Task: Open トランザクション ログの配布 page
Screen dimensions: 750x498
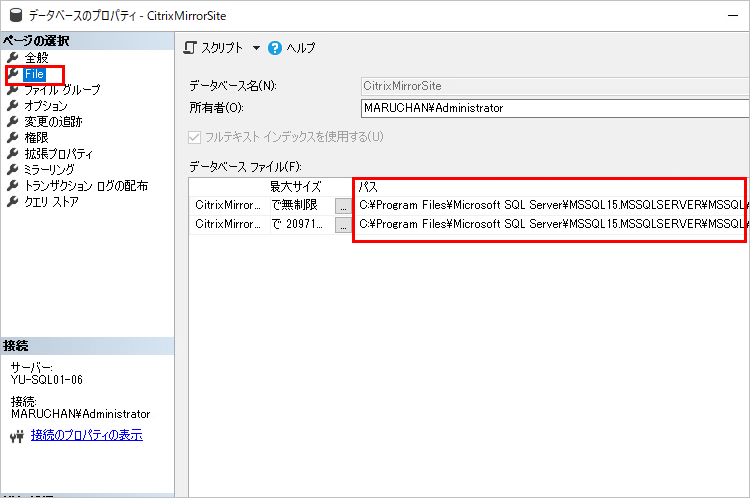Action: click(86, 186)
